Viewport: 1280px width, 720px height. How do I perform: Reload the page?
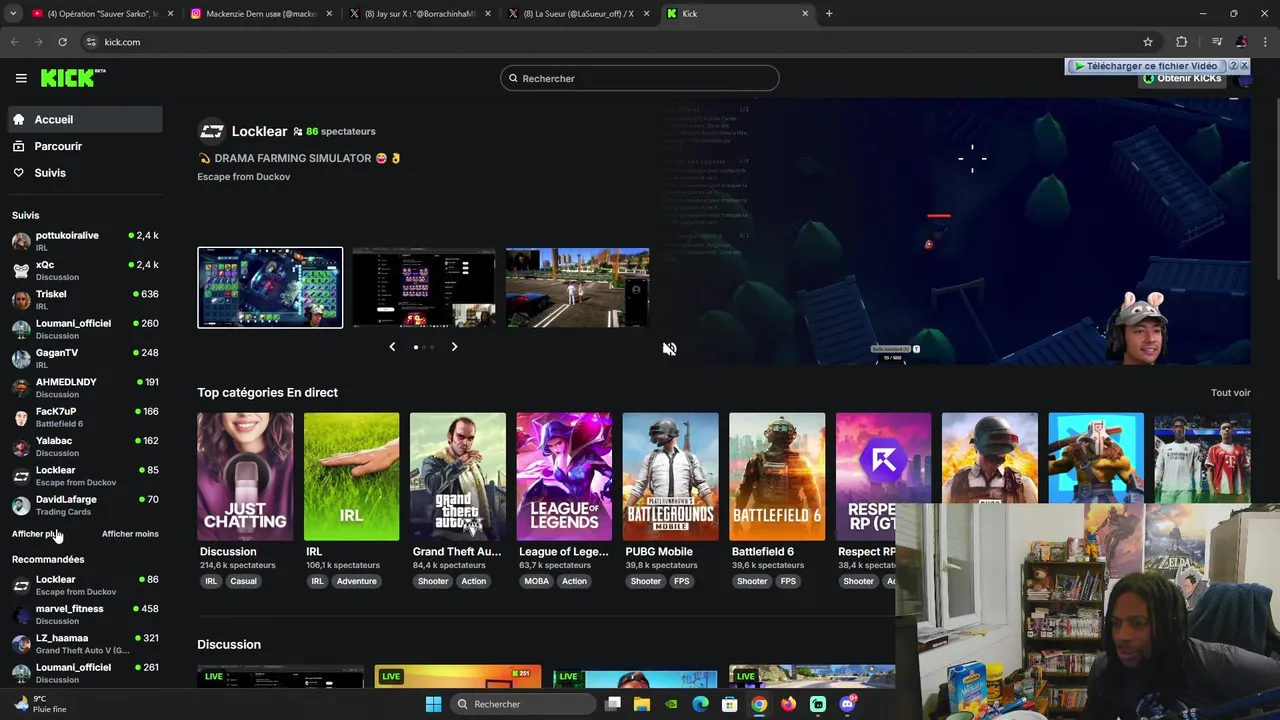point(62,42)
